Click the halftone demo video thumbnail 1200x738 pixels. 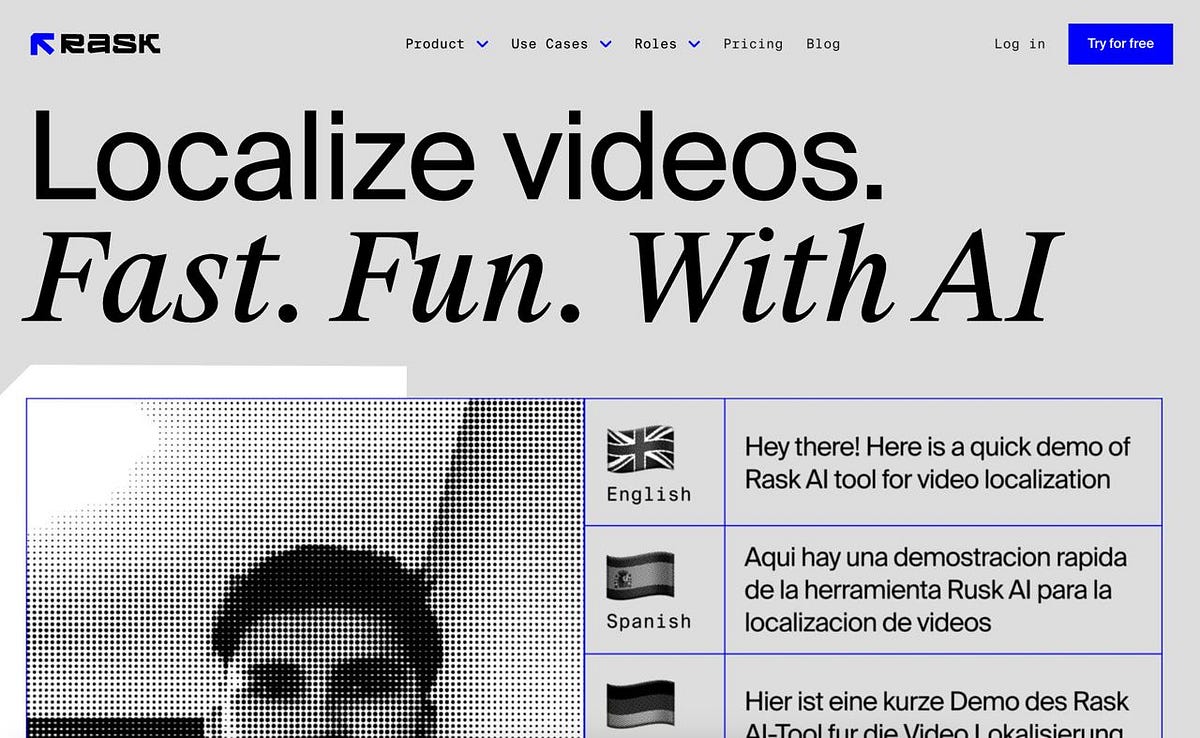305,568
